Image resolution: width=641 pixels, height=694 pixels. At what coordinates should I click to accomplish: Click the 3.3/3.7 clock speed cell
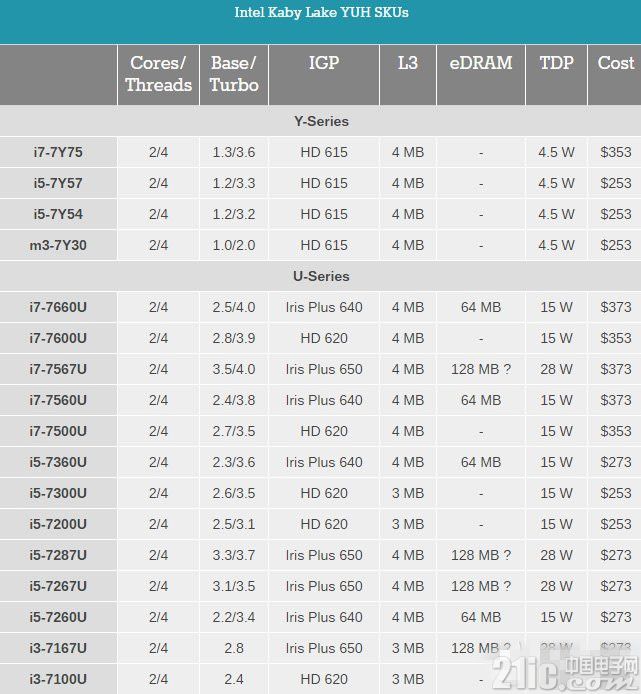234,555
